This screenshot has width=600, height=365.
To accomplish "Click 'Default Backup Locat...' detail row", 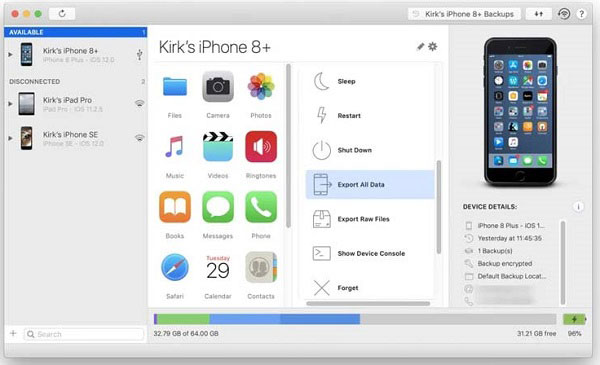I will [505, 276].
